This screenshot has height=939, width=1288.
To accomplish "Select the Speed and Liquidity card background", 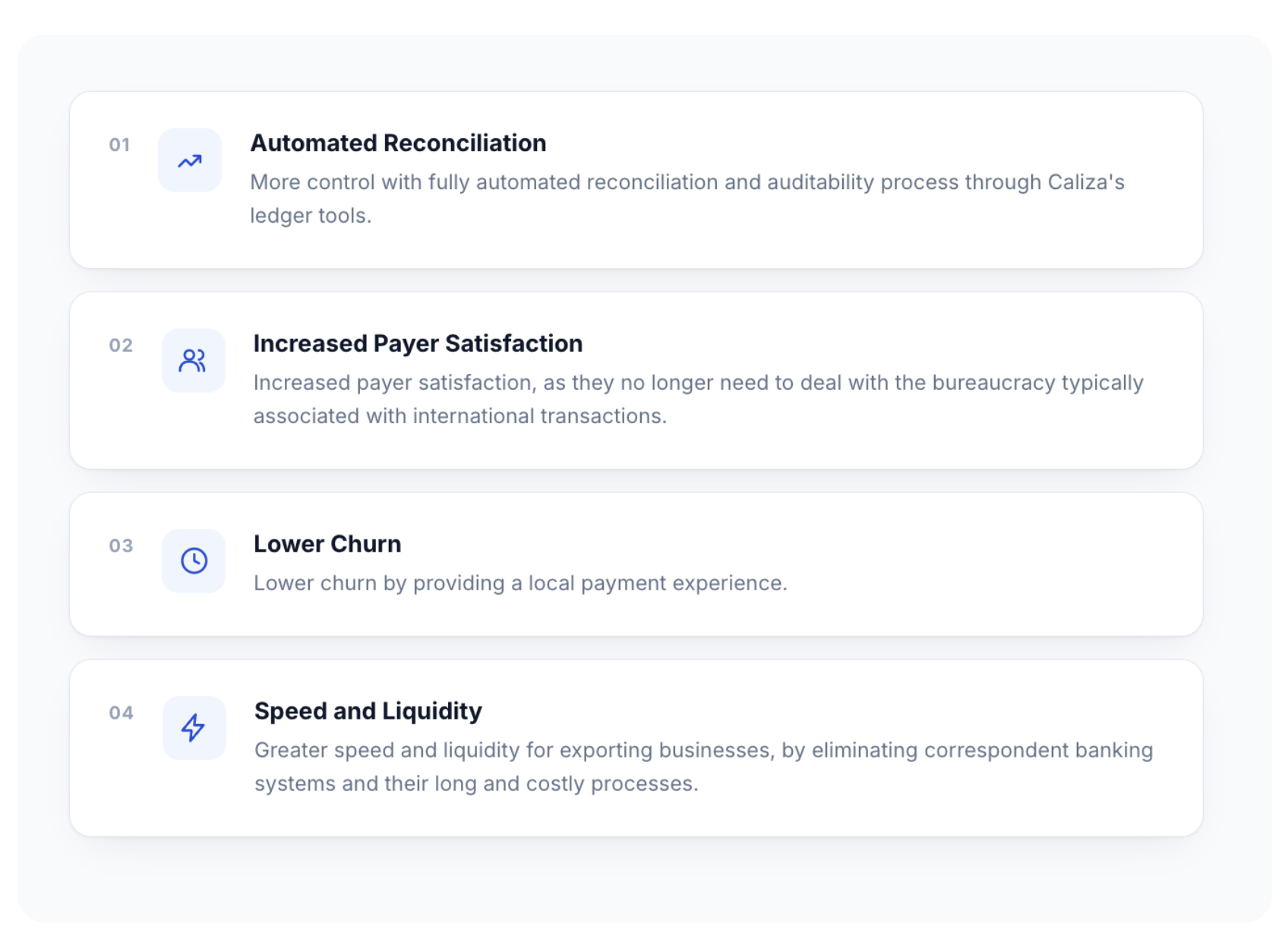I will click(x=636, y=748).
